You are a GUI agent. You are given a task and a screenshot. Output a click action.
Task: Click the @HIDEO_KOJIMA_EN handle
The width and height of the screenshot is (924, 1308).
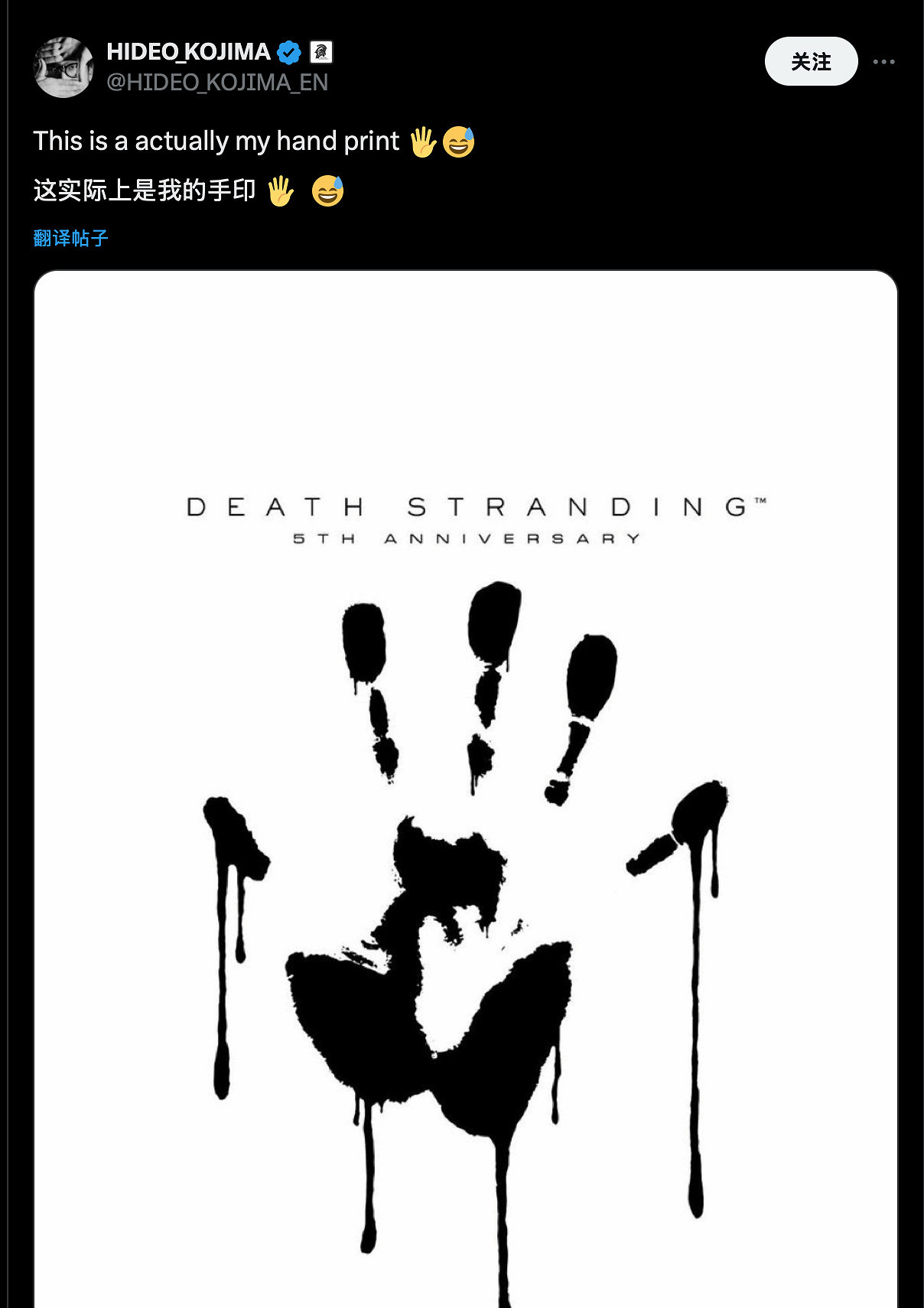pyautogui.click(x=217, y=82)
